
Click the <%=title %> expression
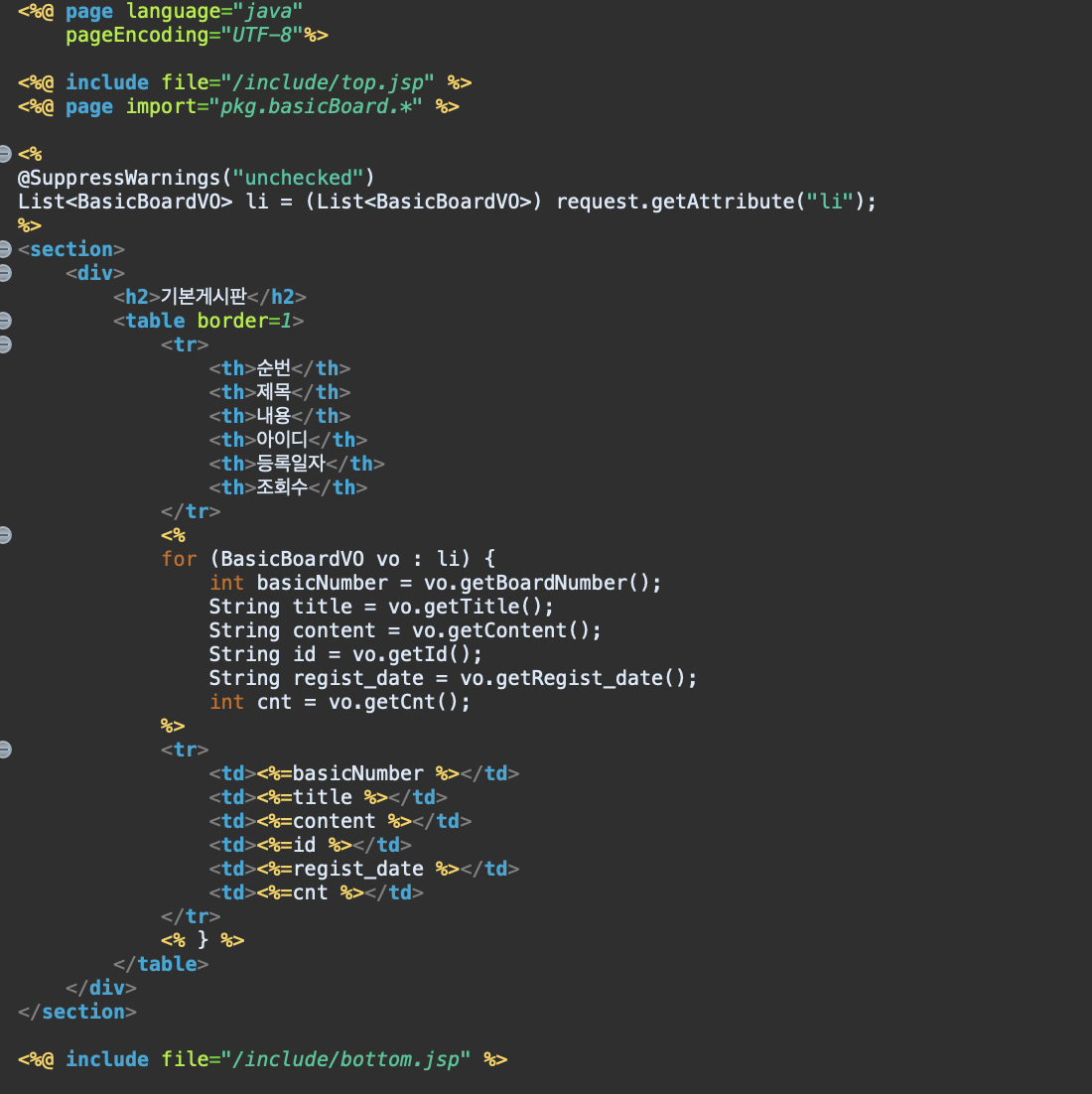pos(322,797)
